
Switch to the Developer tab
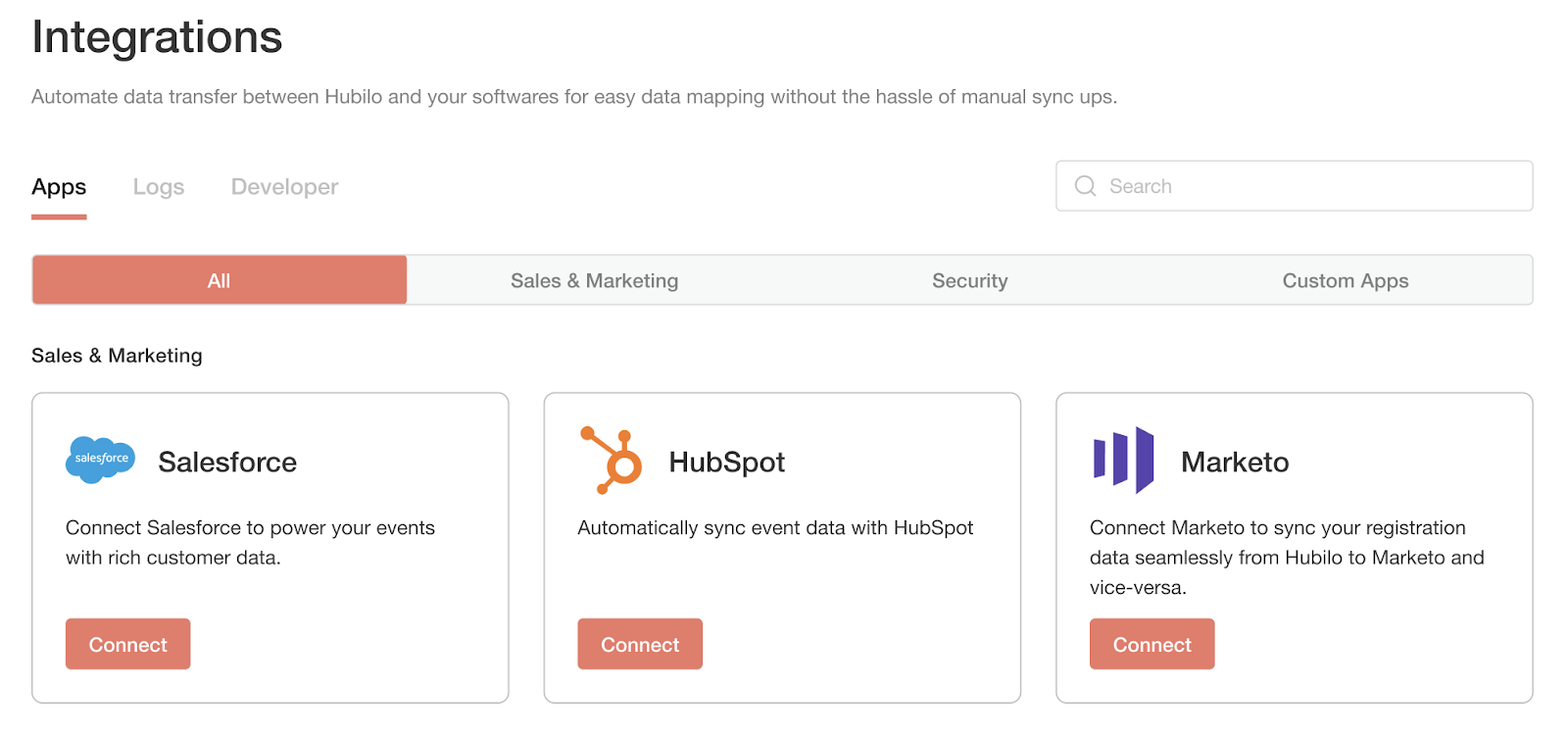pos(284,187)
